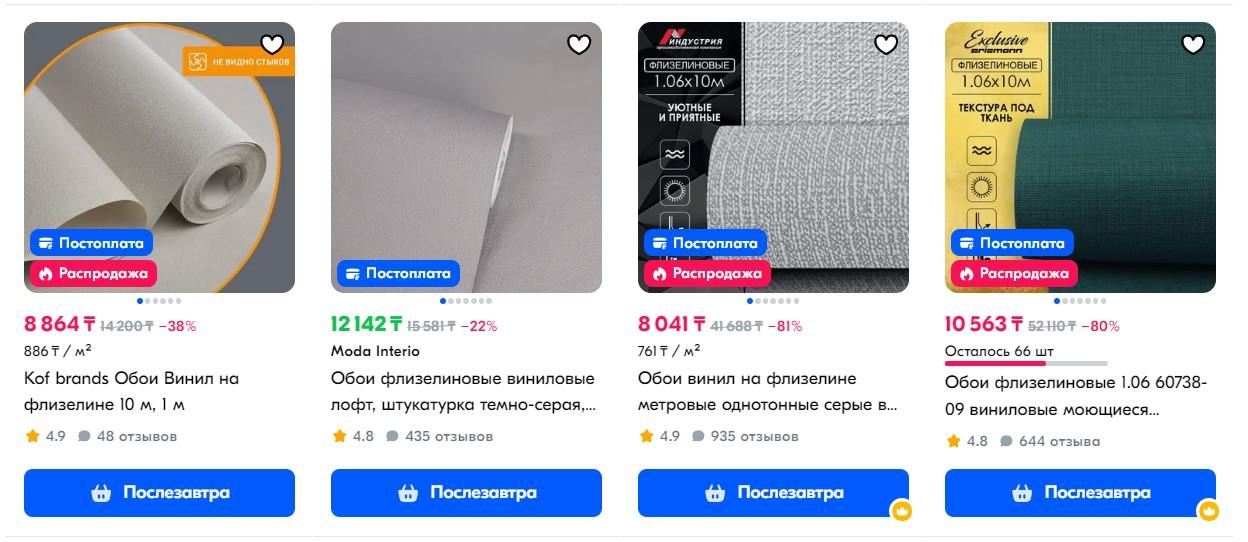Image resolution: width=1248 pixels, height=542 pixels.
Task: Click the "Распродажа" flame badge on first card
Action: tap(92, 272)
